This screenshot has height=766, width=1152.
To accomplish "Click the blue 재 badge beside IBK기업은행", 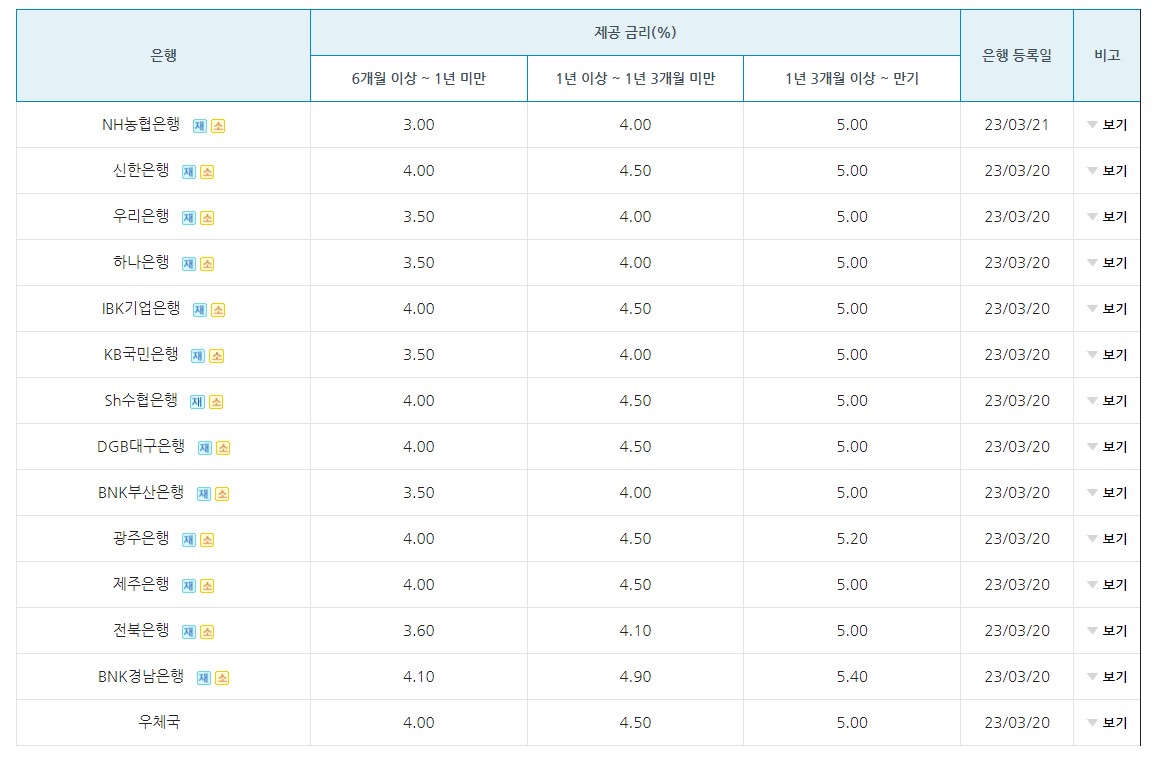I will coord(199,310).
